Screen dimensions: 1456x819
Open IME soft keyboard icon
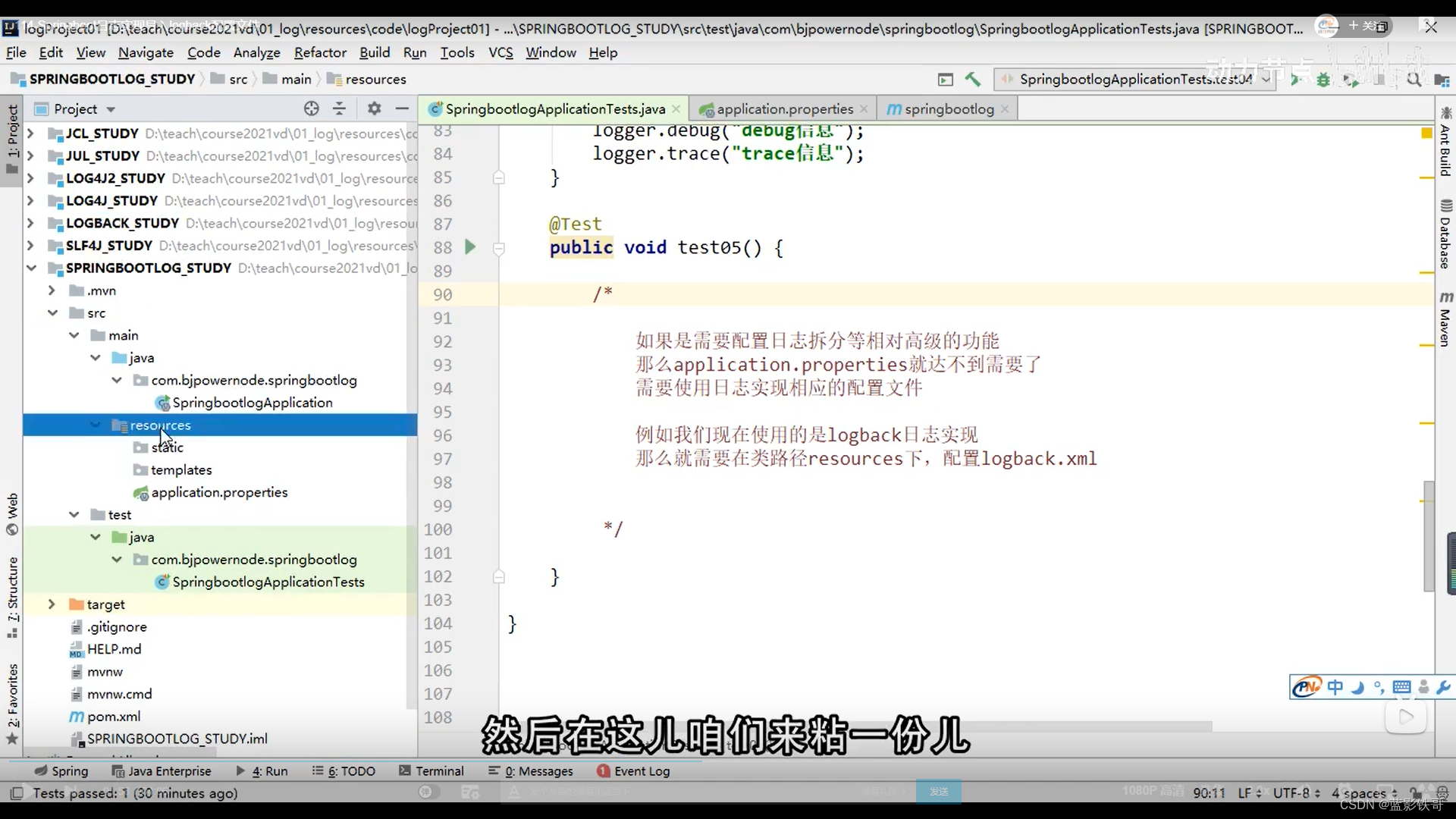[1401, 687]
